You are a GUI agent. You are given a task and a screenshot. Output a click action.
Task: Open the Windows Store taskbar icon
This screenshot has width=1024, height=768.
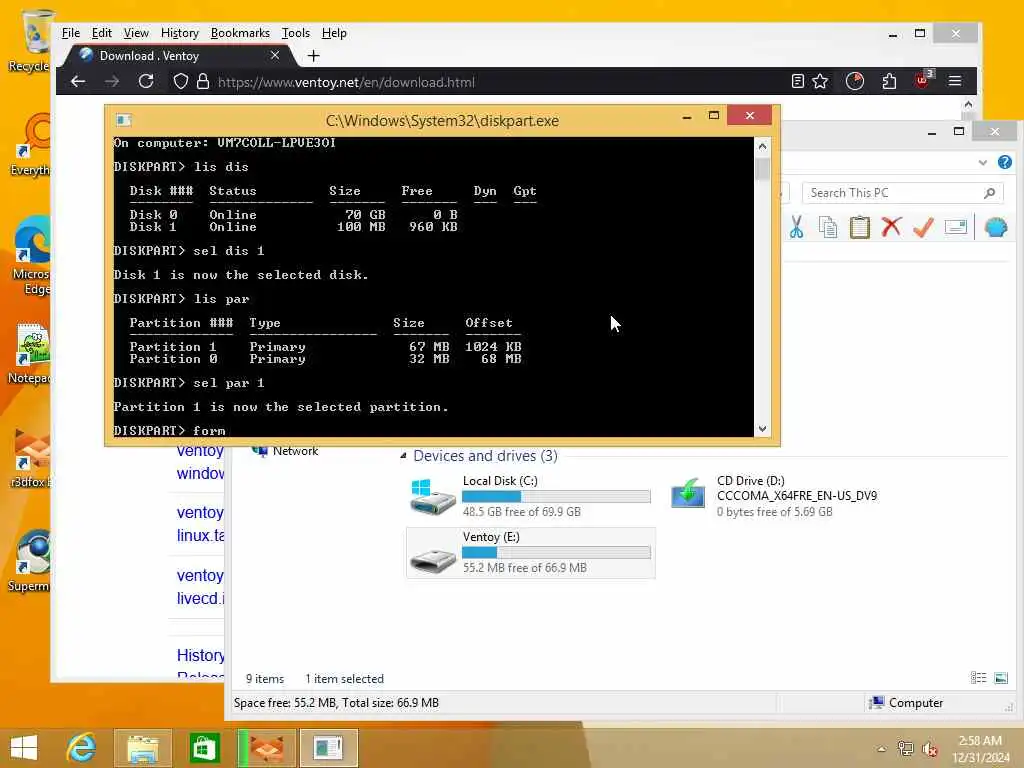tap(204, 748)
